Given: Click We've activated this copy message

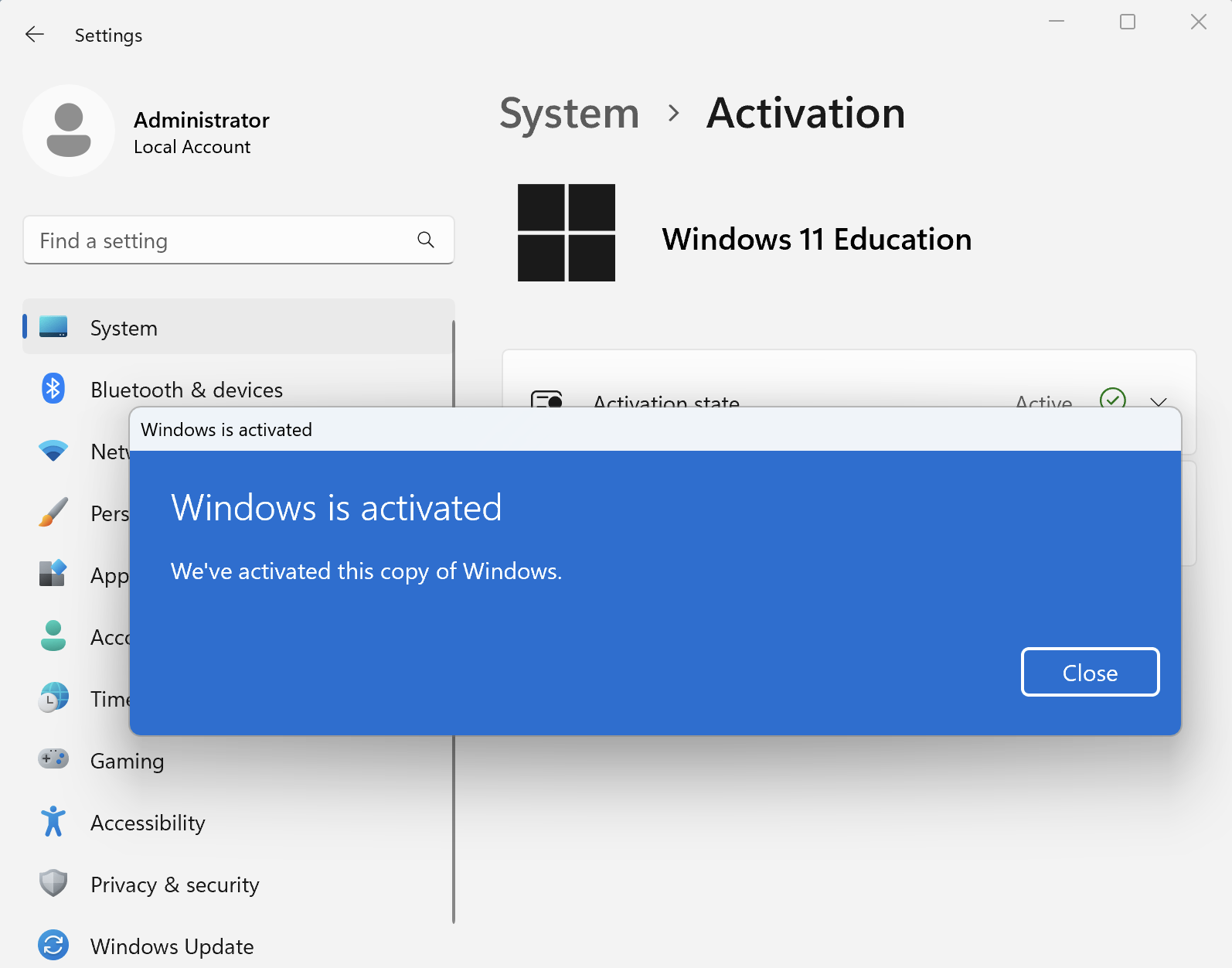Looking at the screenshot, I should (x=366, y=571).
